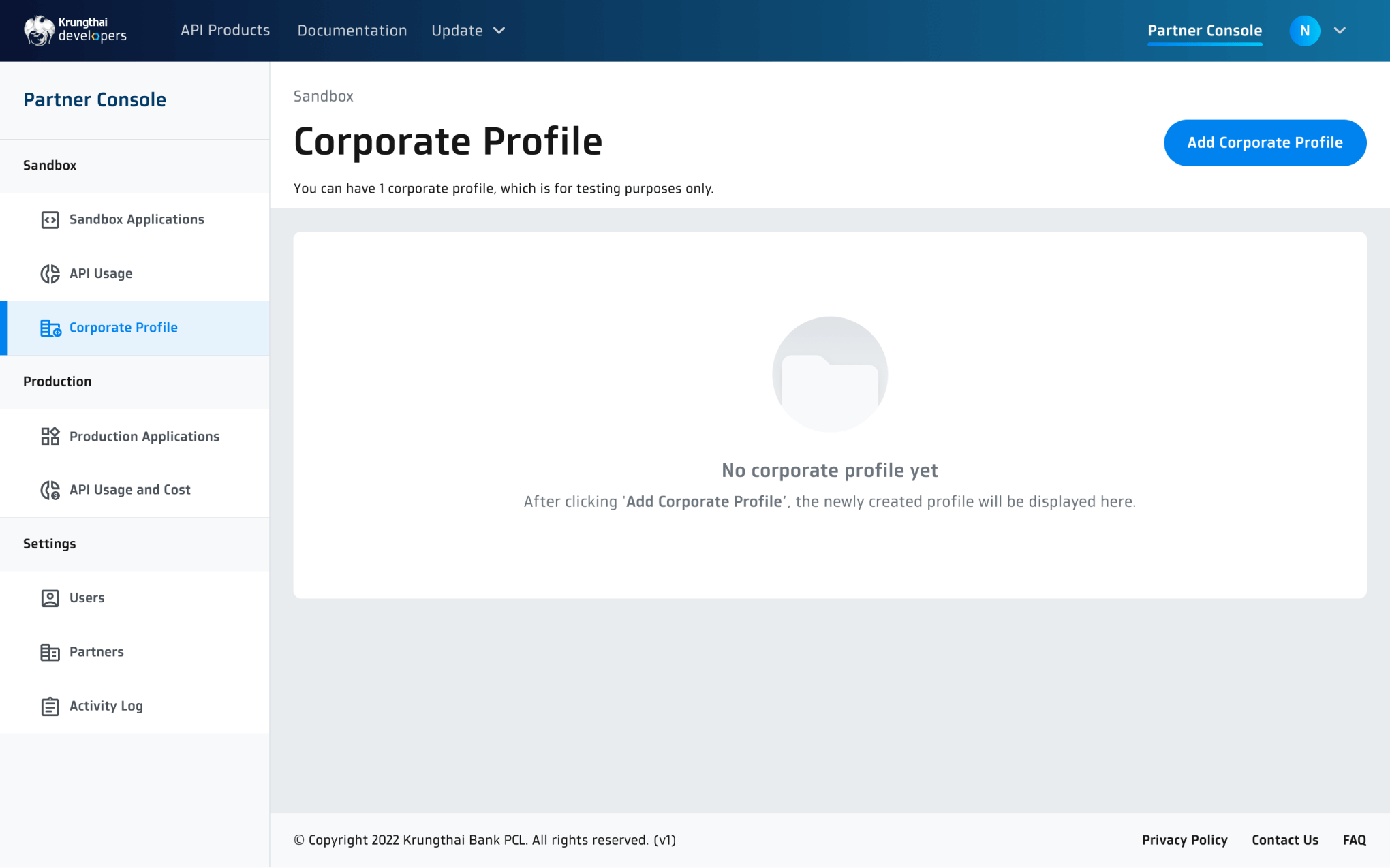Click the API Usage pie chart icon

click(50, 273)
